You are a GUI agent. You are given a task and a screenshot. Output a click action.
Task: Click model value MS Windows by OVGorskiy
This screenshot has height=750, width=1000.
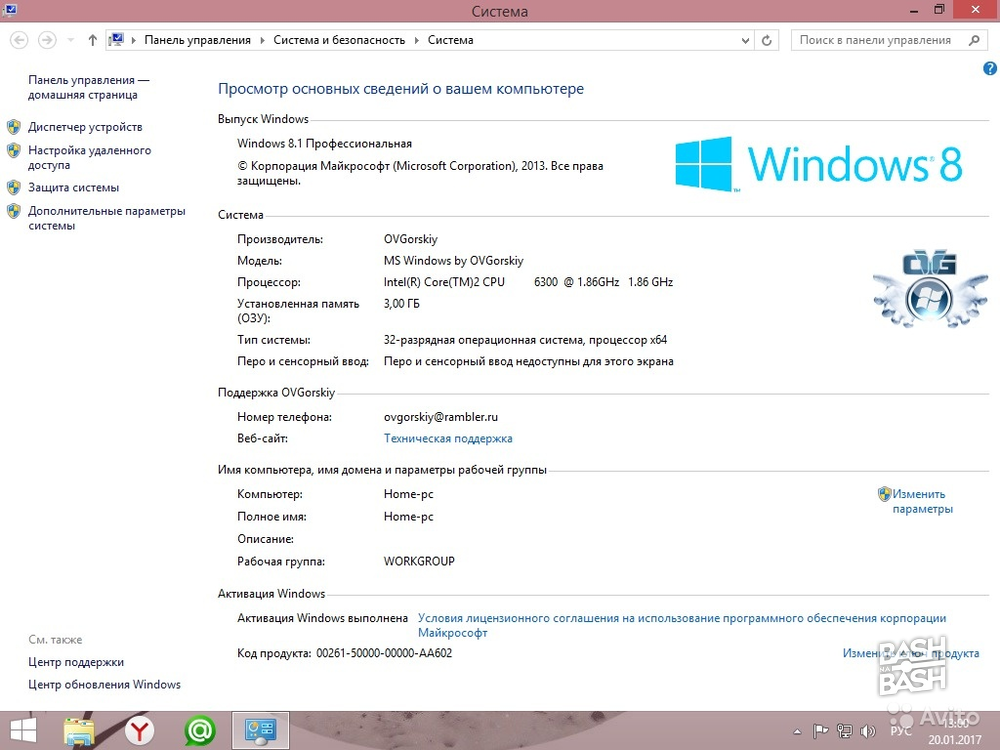(453, 261)
